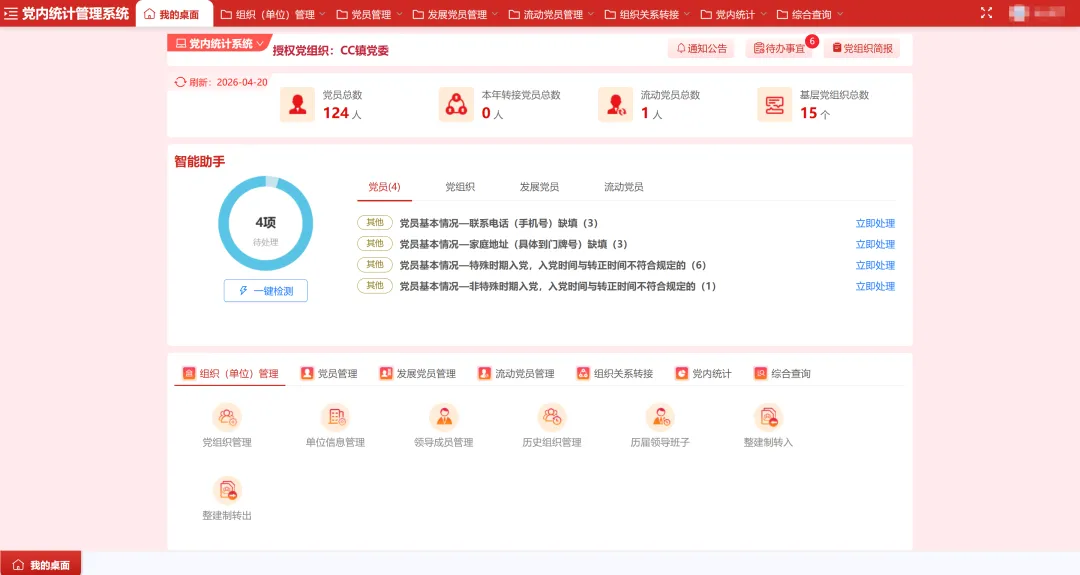Expand the 组织关系转接 top menu
The width and height of the screenshot is (1080, 575).
click(647, 14)
